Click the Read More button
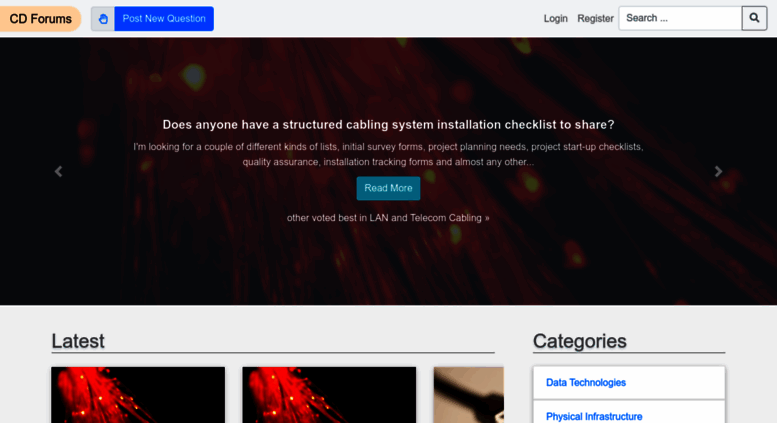Image resolution: width=777 pixels, height=423 pixels. (x=388, y=188)
